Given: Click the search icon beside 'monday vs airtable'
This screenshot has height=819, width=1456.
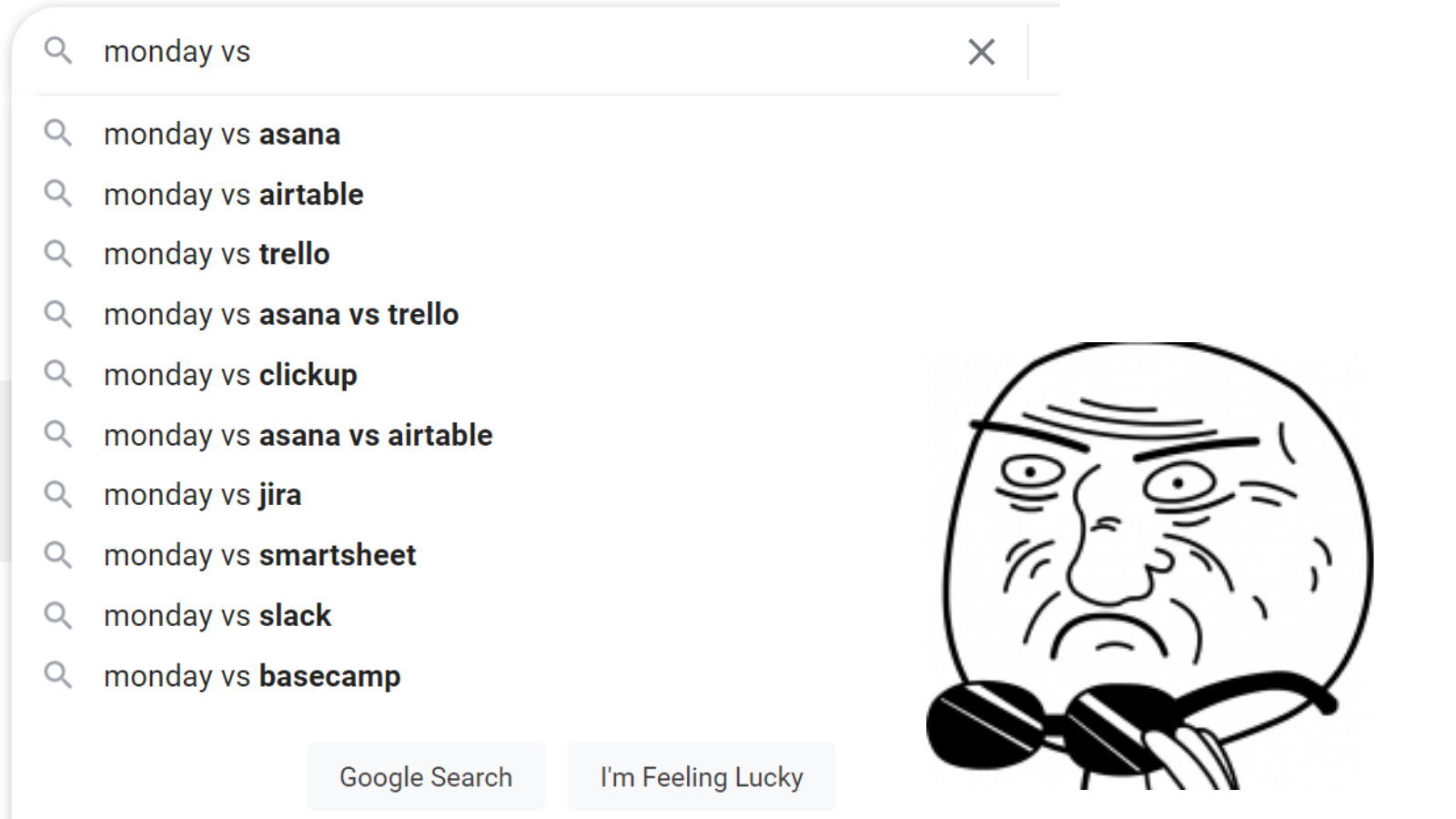Looking at the screenshot, I should tap(58, 194).
